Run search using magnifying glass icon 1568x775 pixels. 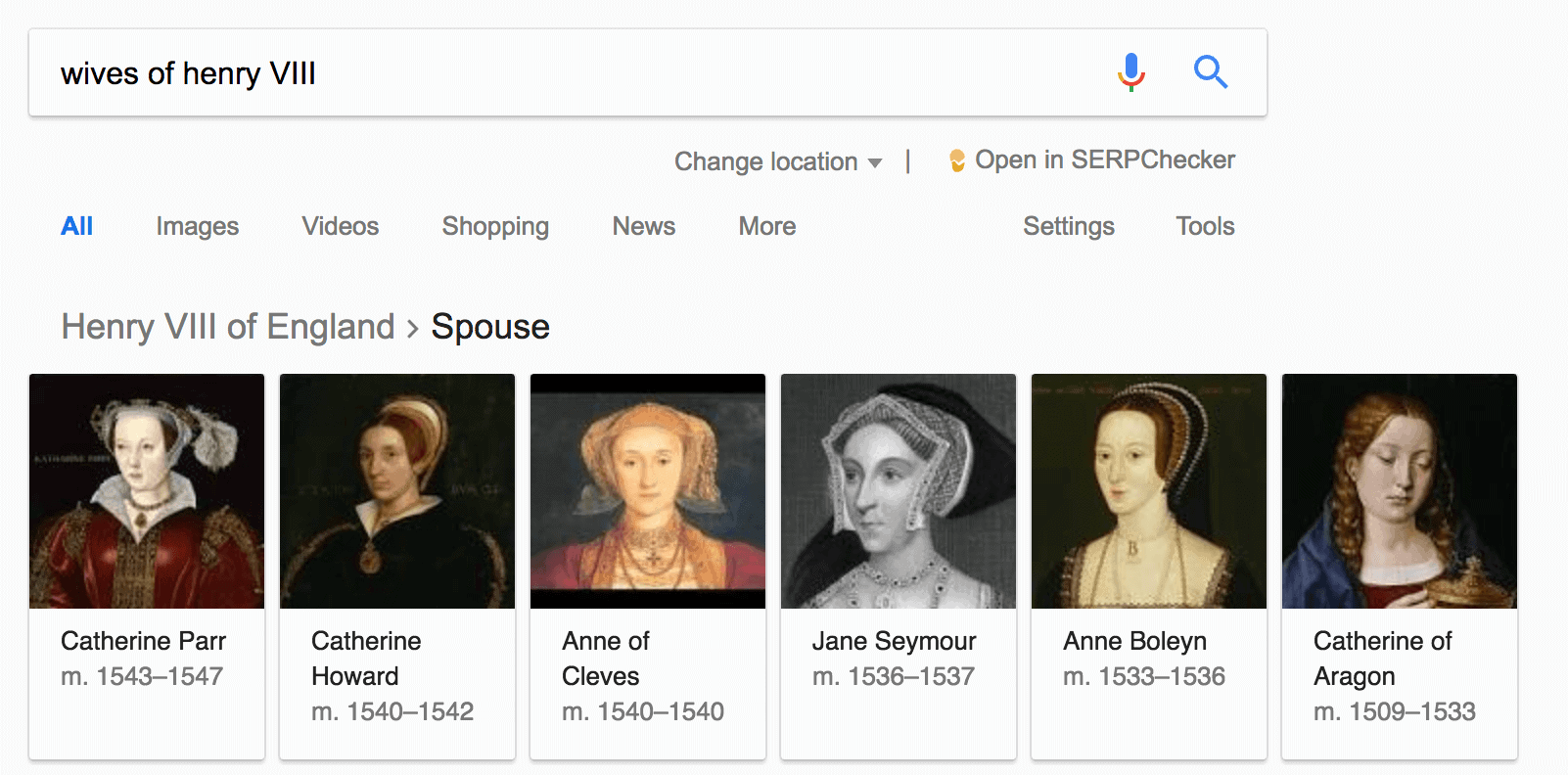click(x=1211, y=71)
